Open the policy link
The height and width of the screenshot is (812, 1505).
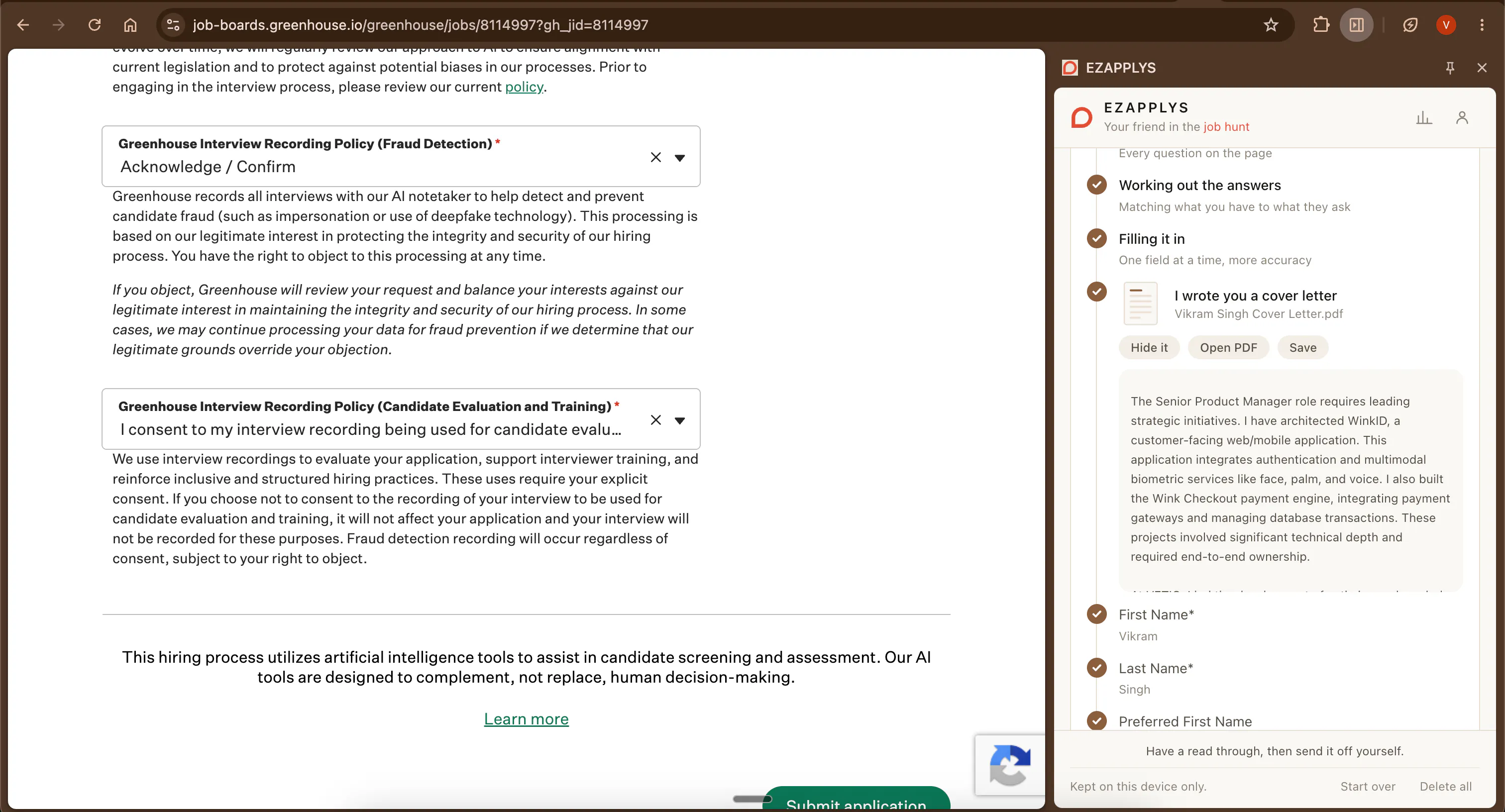524,87
